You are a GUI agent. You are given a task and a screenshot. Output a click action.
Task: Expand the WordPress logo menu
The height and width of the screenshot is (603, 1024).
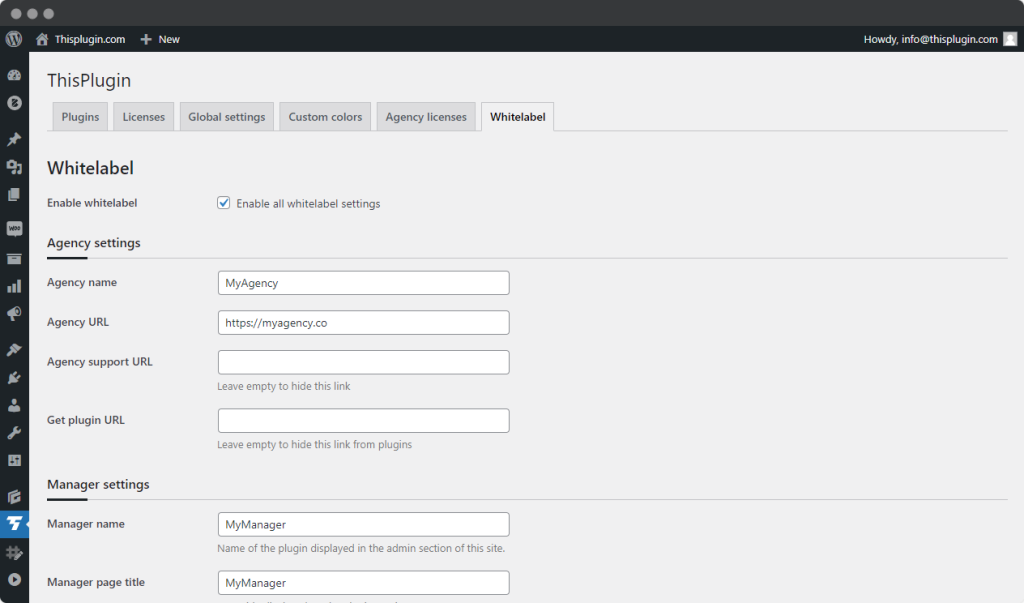pos(12,39)
